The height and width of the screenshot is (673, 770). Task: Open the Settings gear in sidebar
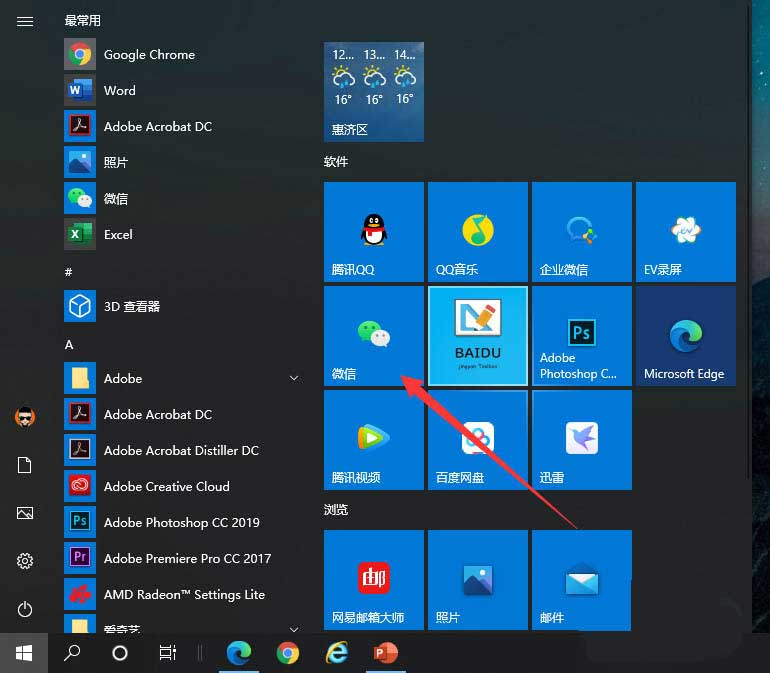click(x=25, y=561)
